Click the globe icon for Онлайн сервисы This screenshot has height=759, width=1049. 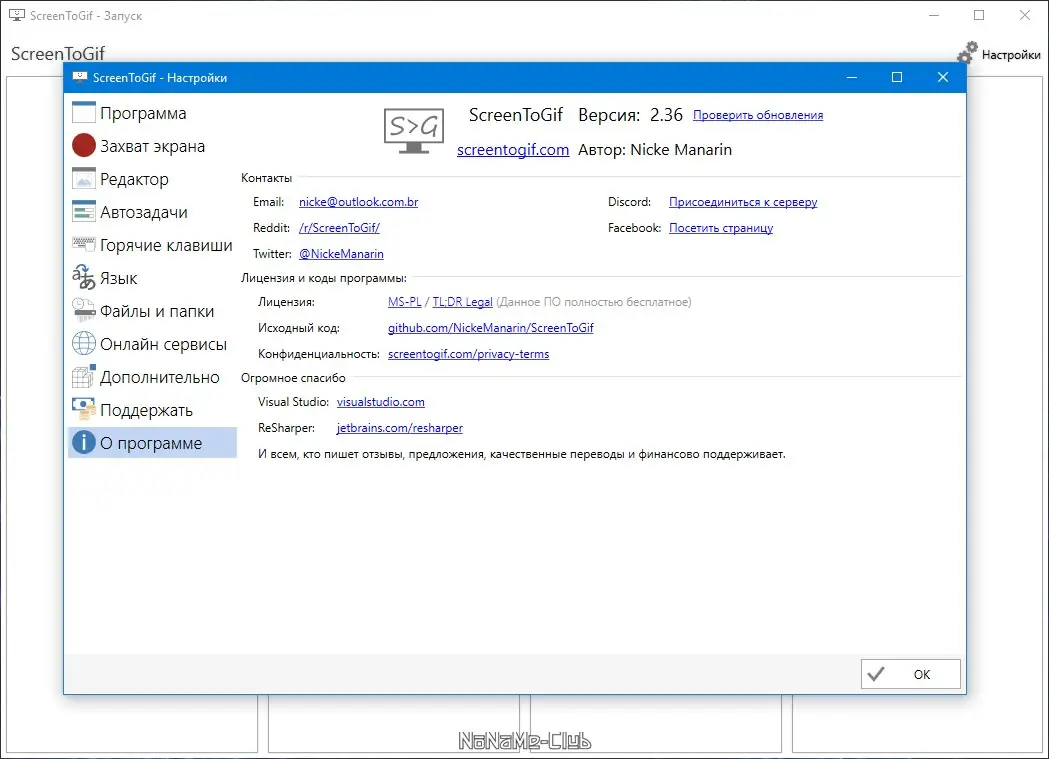pos(84,343)
